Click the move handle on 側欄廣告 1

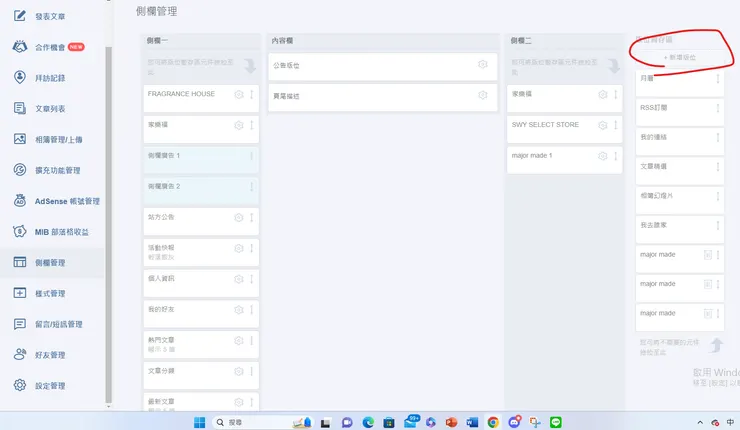pyautogui.click(x=252, y=156)
